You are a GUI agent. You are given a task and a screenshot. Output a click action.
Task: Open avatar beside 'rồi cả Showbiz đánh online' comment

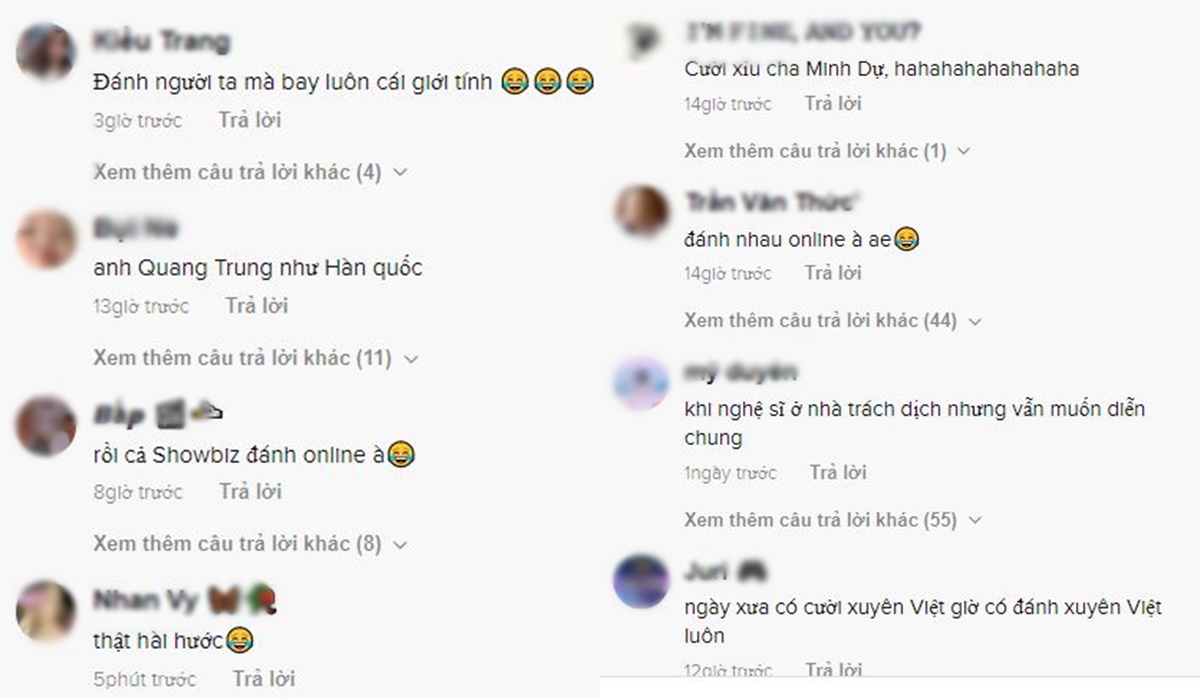[x=47, y=426]
